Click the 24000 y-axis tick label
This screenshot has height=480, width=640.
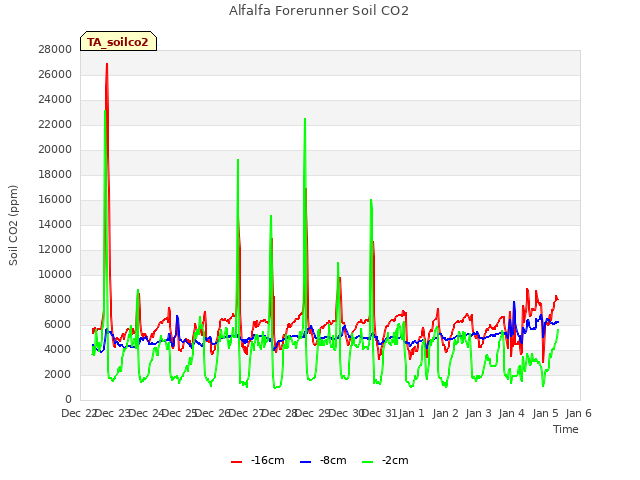pyautogui.click(x=55, y=100)
